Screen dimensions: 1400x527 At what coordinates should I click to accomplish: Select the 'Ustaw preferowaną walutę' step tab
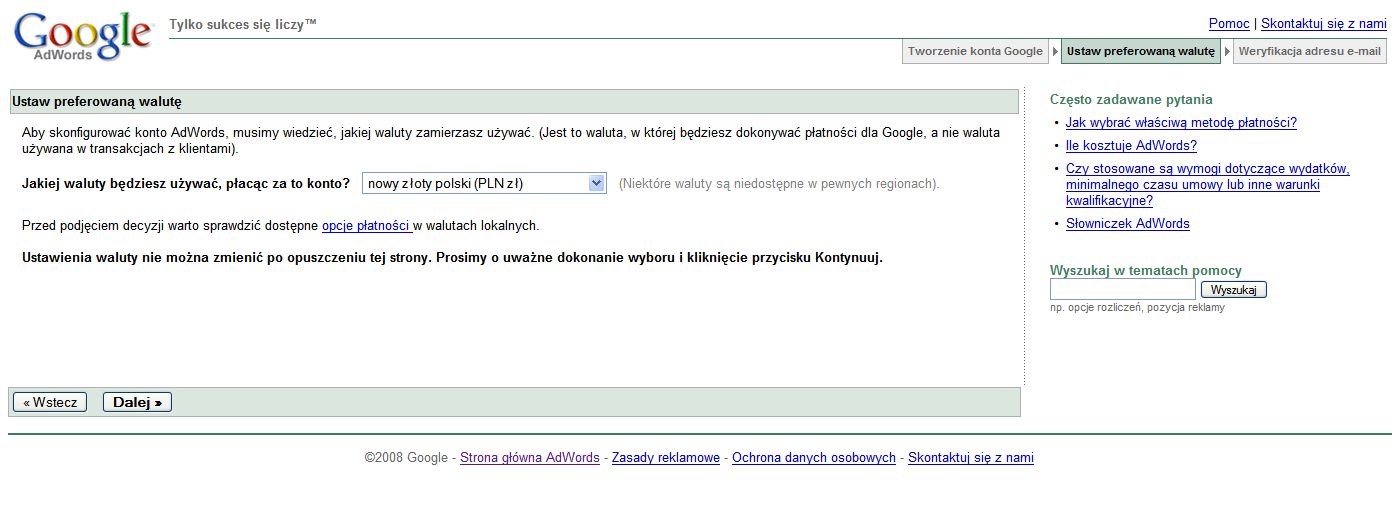pyautogui.click(x=1140, y=52)
